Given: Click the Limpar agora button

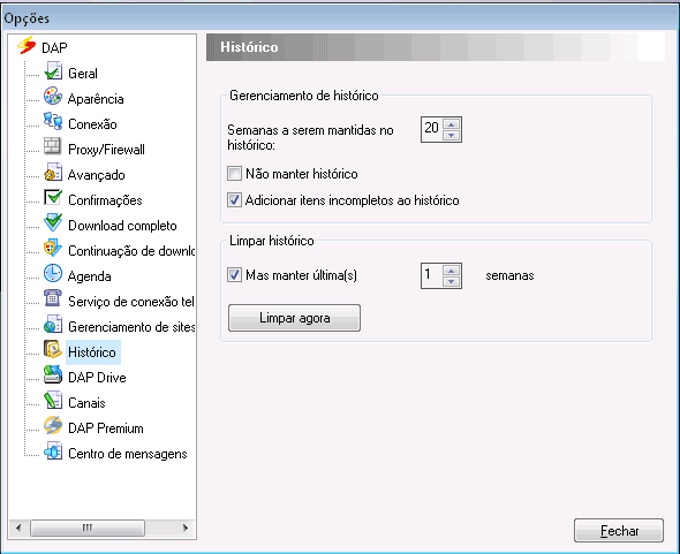Looking at the screenshot, I should pos(294,318).
